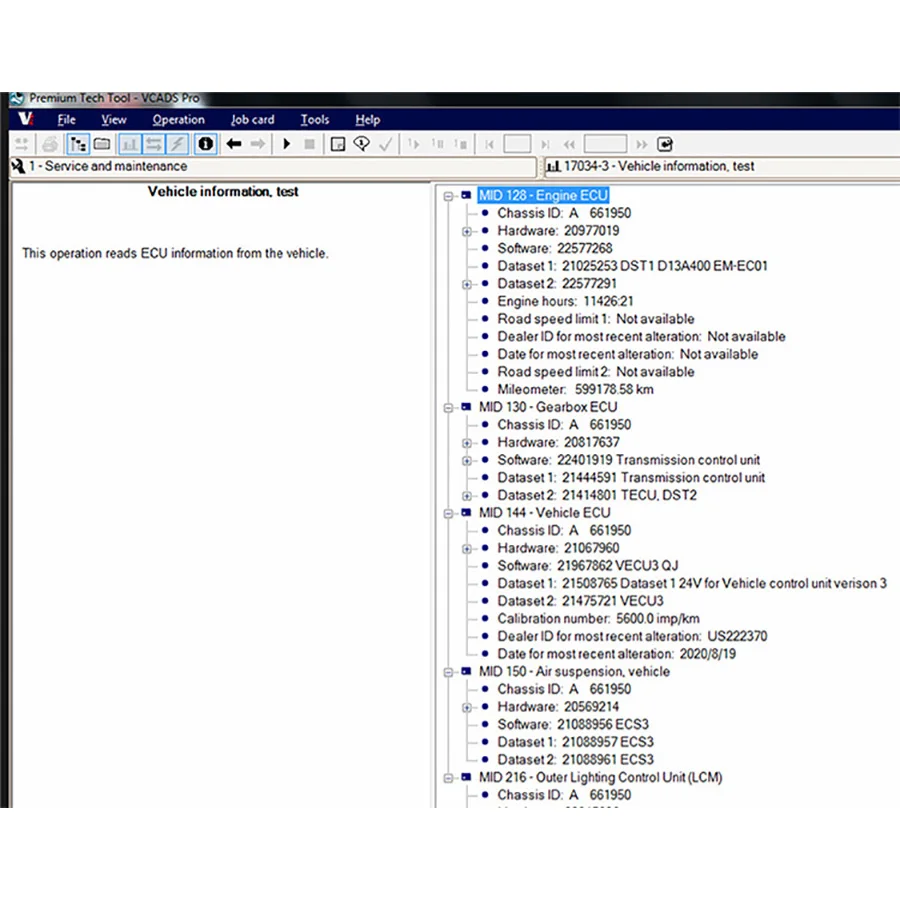Click Software: 22577268 under Engine ECU

tap(555, 249)
